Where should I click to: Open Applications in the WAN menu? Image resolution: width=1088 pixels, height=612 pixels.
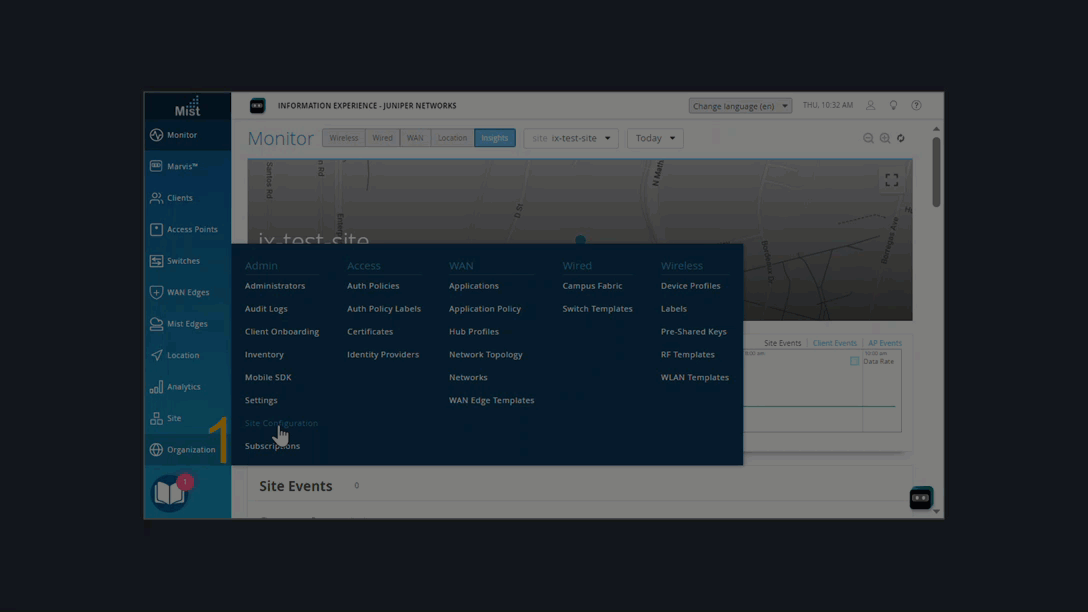tap(473, 286)
